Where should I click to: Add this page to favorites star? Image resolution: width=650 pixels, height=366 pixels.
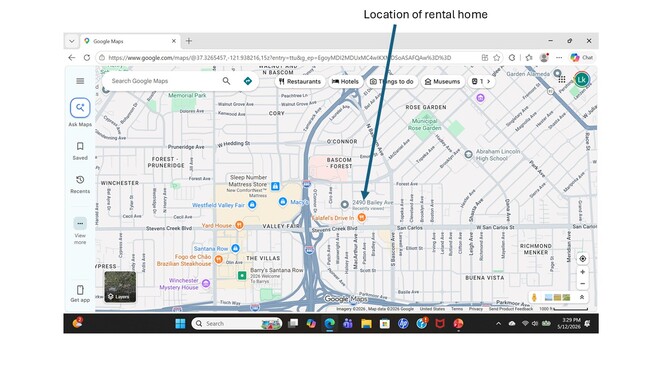pyautogui.click(x=497, y=58)
